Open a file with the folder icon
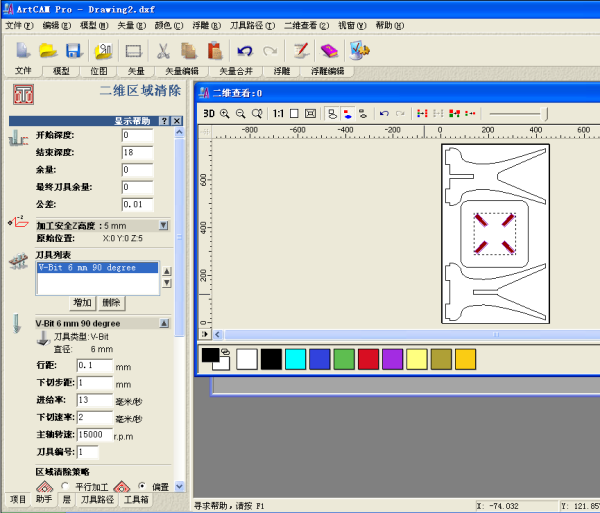This screenshot has height=513, width=600. pos(48,50)
